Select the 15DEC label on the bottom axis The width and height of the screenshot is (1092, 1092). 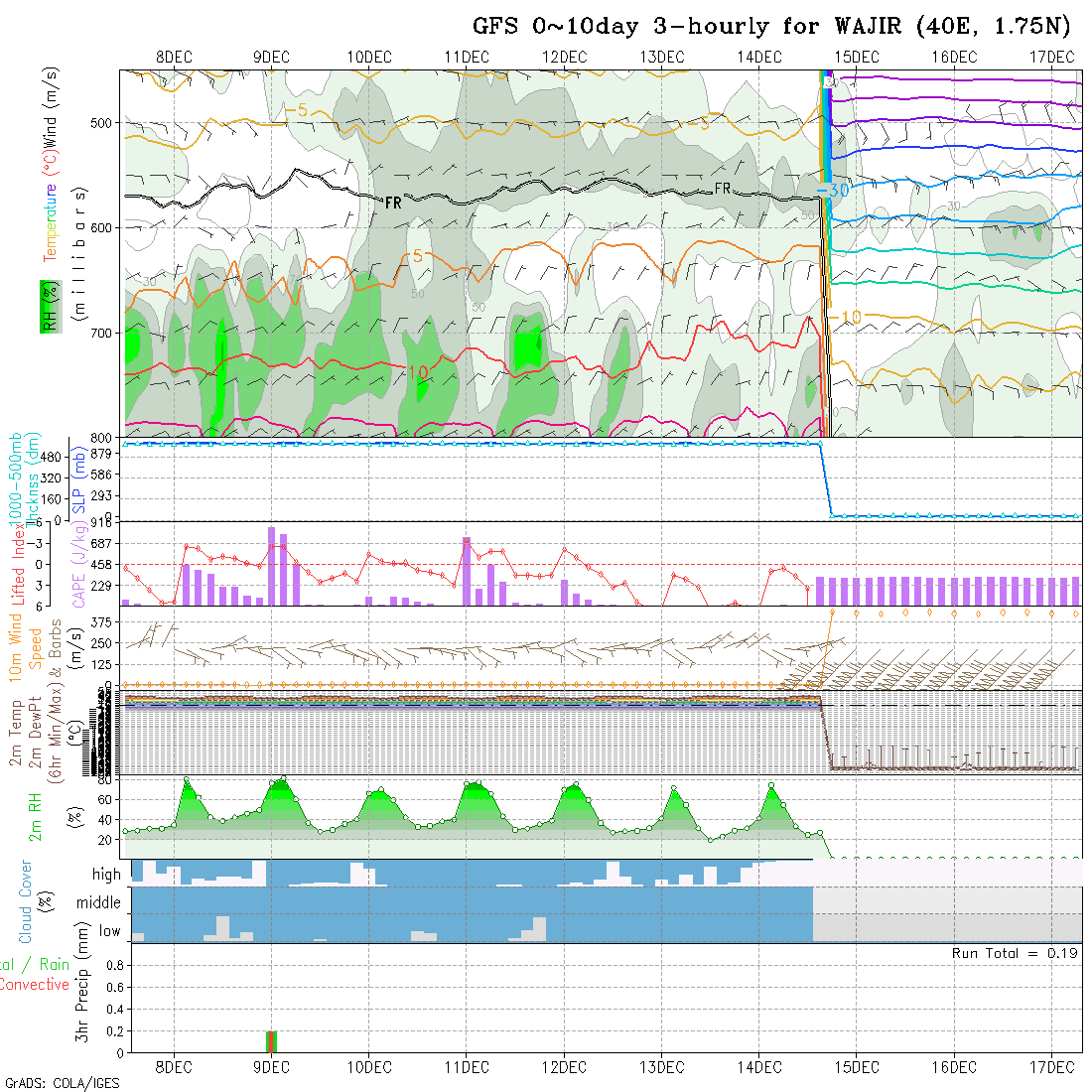[x=857, y=1067]
